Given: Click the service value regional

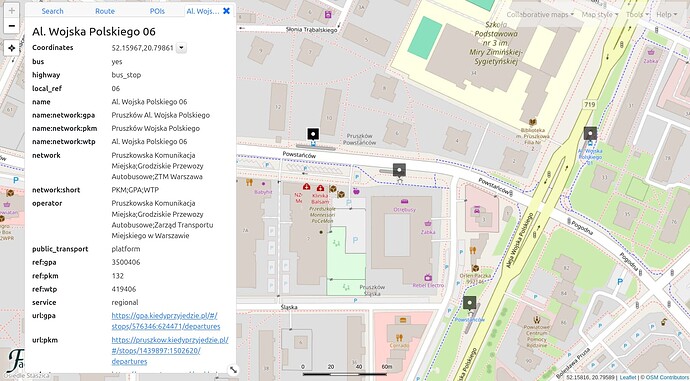Looking at the screenshot, I should coord(125,302).
